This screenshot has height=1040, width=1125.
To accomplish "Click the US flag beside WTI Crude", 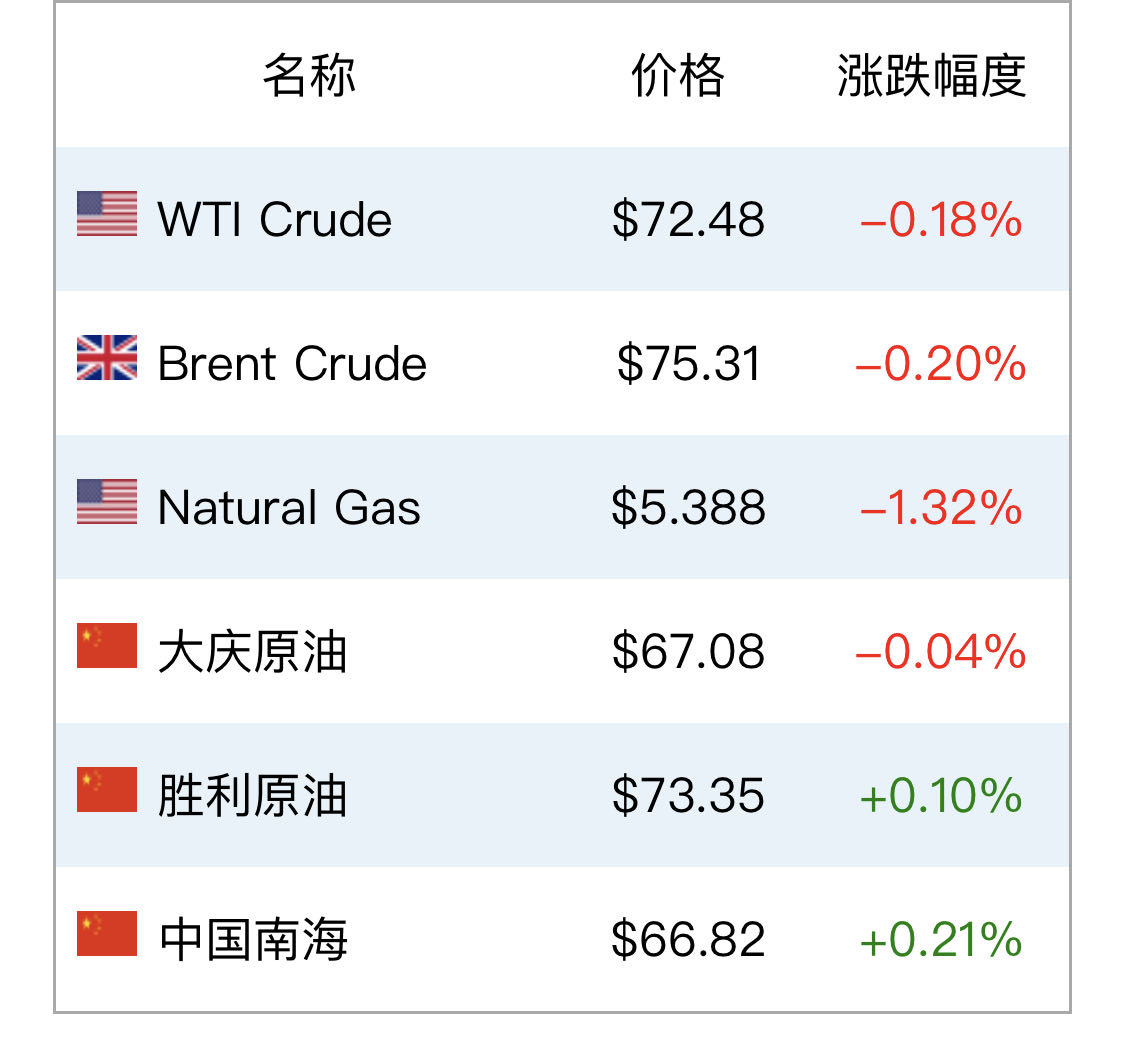I will pyautogui.click(x=107, y=214).
